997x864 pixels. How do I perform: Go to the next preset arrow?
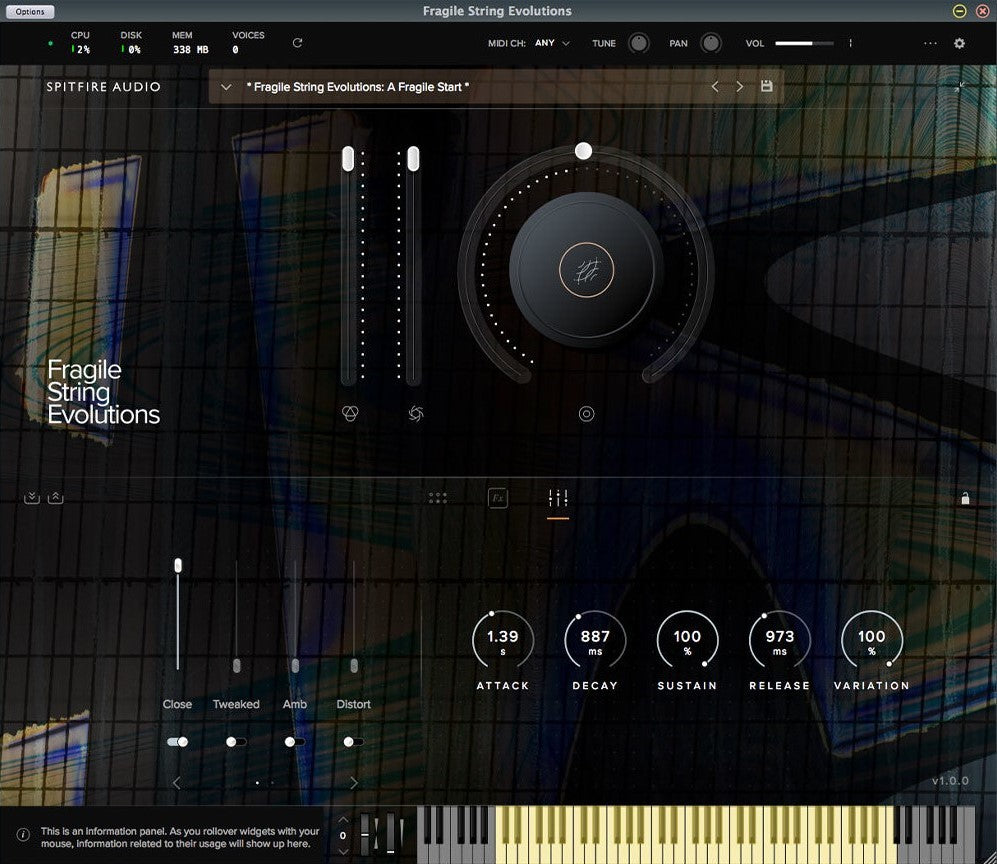click(740, 87)
